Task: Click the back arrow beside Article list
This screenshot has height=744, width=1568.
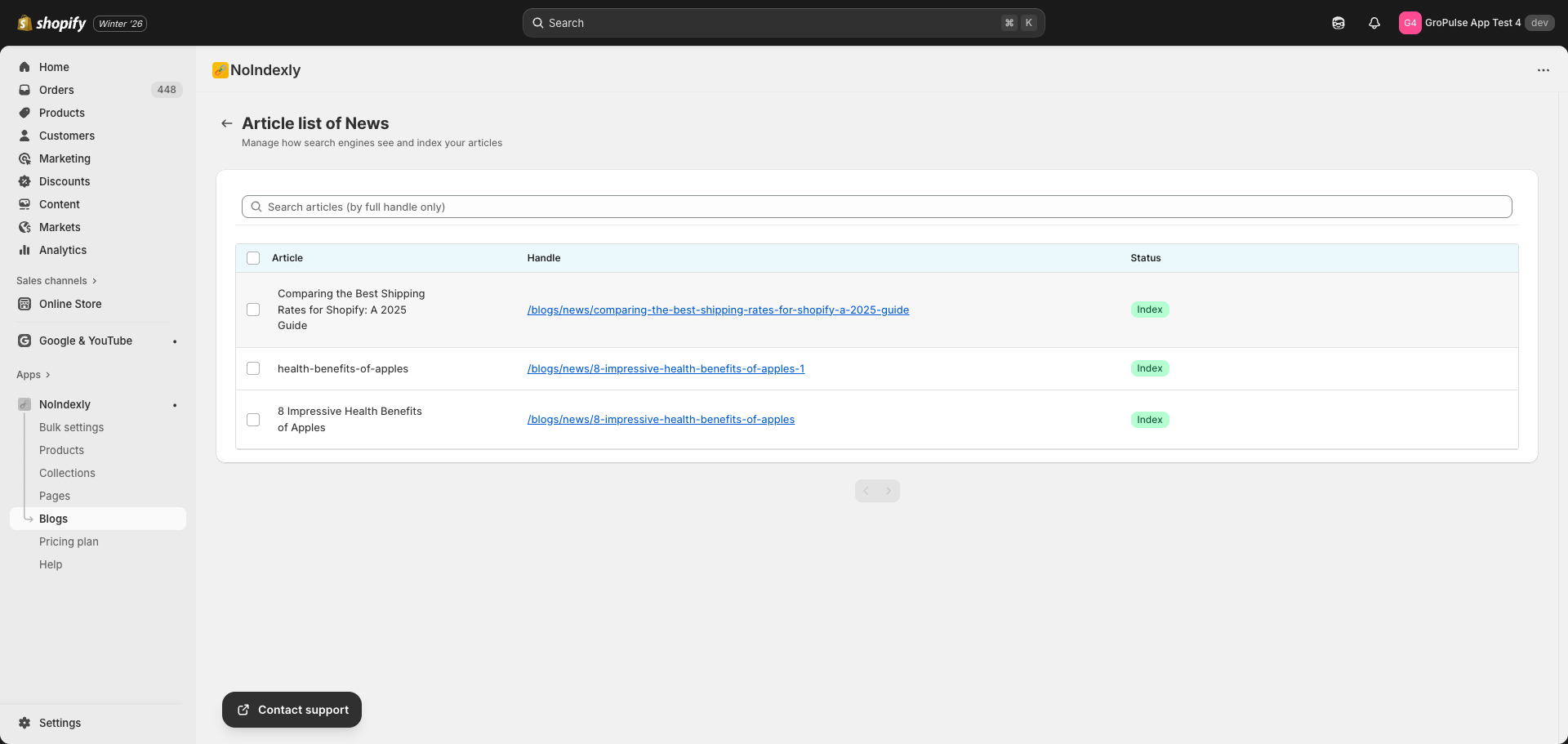Action: point(227,123)
